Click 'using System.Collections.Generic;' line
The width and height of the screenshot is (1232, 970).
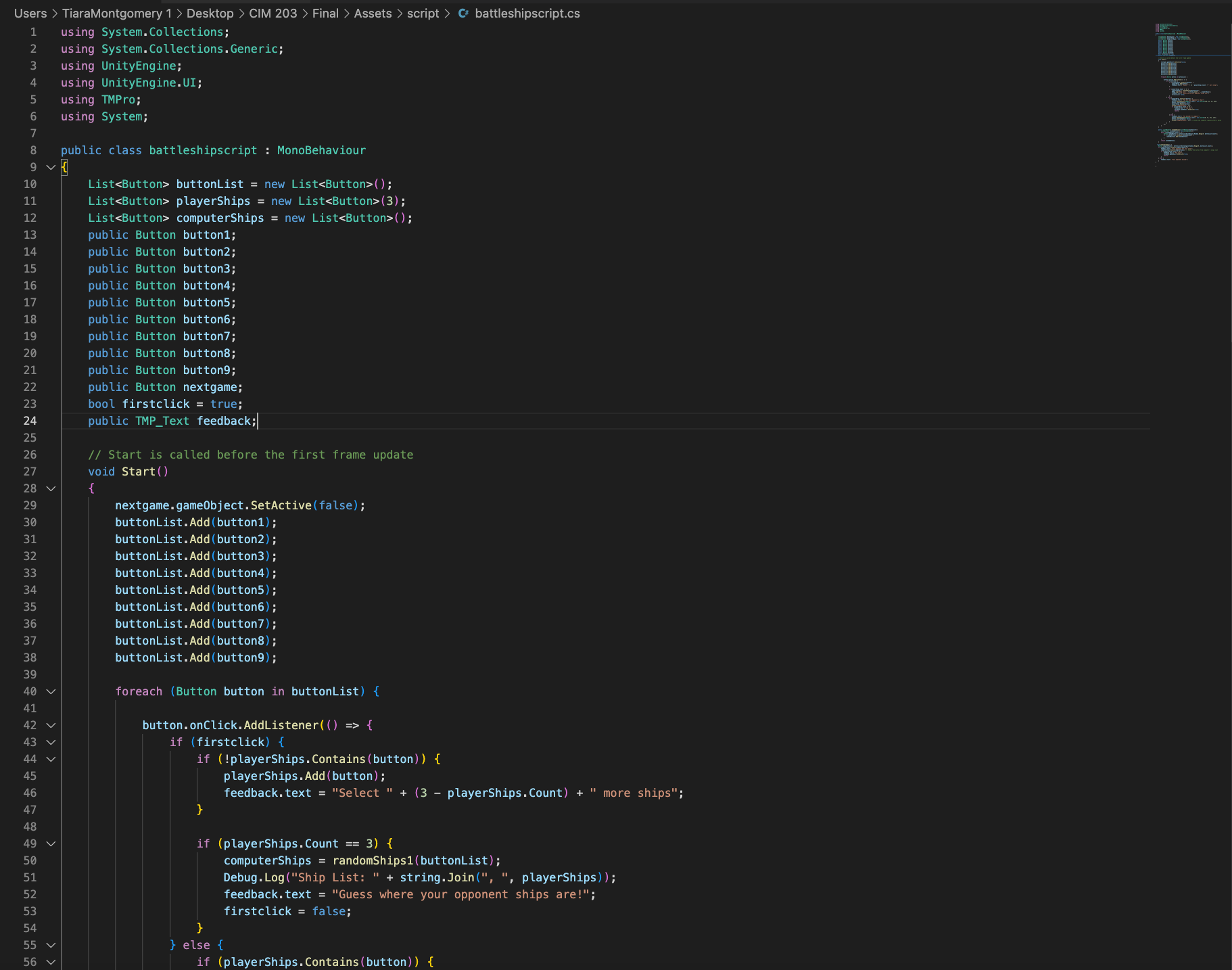coord(172,49)
